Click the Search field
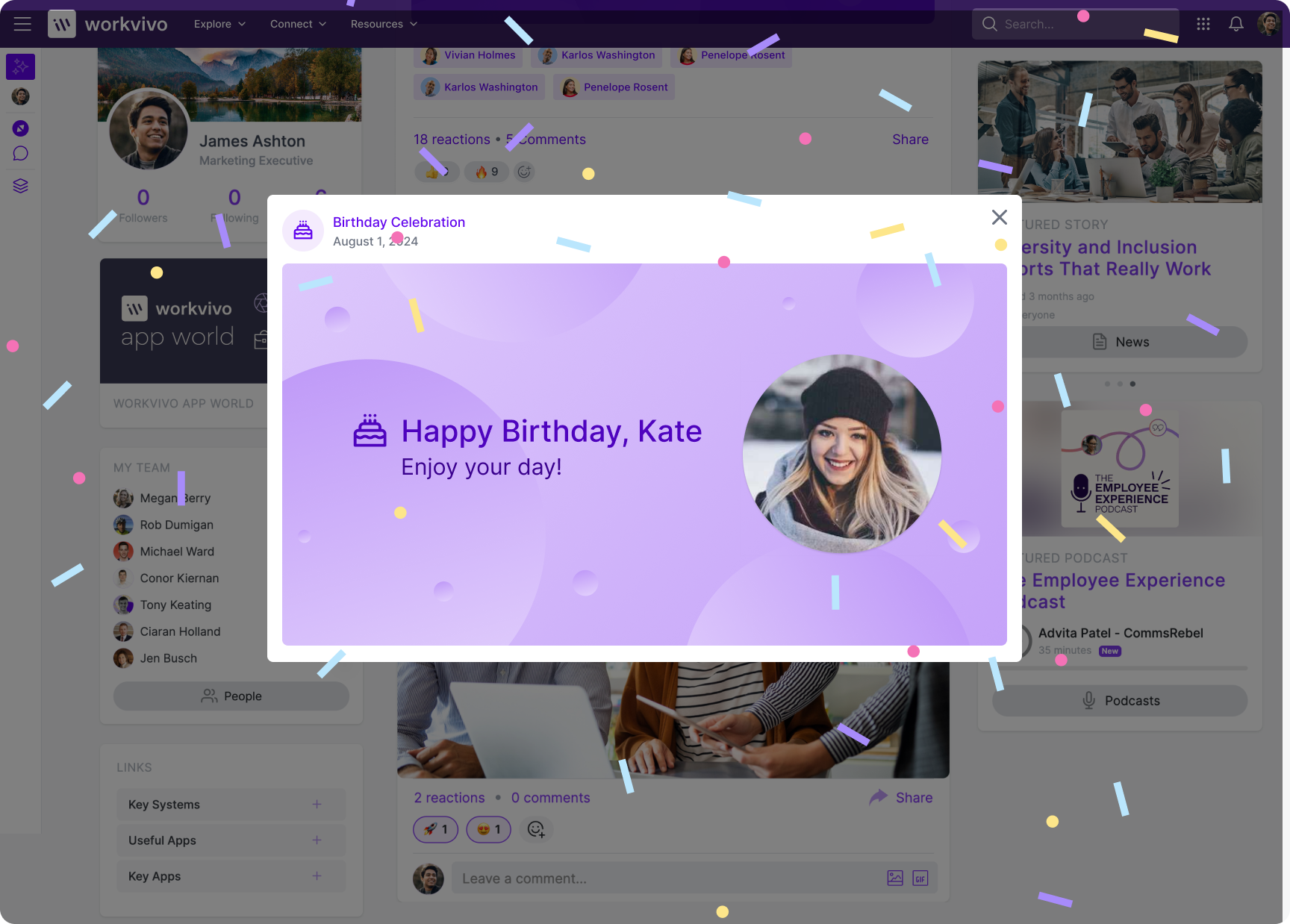Image resolution: width=1290 pixels, height=924 pixels. pyautogui.click(x=1076, y=24)
